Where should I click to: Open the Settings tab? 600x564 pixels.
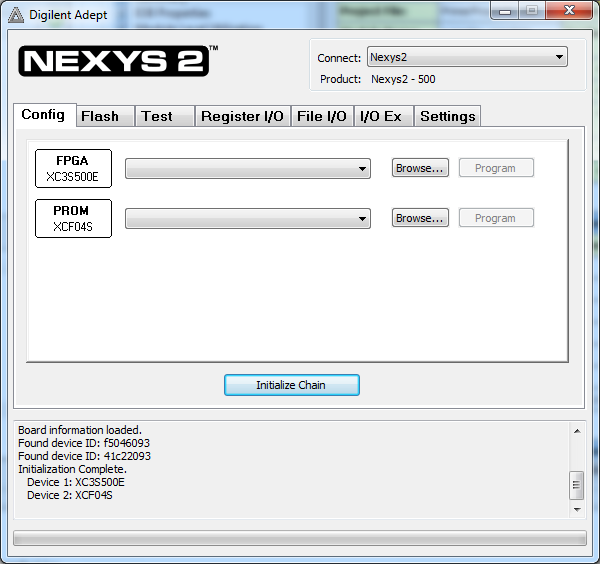point(447,116)
